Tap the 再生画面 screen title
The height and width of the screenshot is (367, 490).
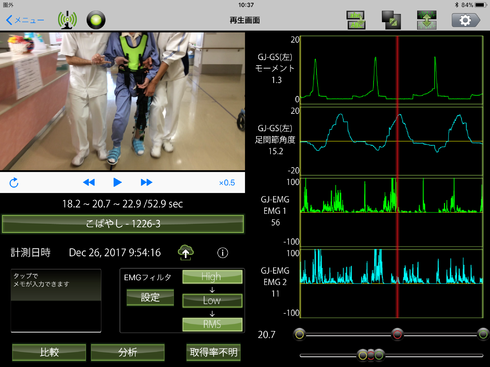tap(245, 20)
